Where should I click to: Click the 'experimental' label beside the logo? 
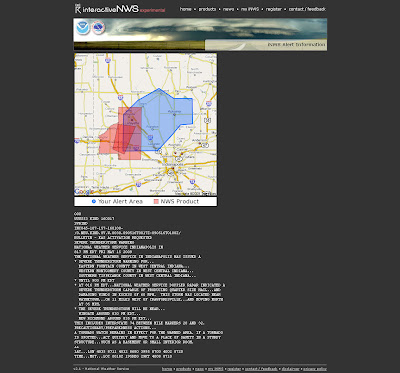tap(152, 10)
